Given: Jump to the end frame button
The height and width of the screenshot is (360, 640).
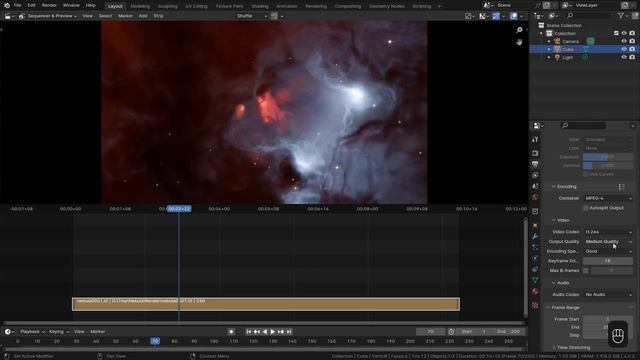Looking at the screenshot, I should click(x=289, y=332).
